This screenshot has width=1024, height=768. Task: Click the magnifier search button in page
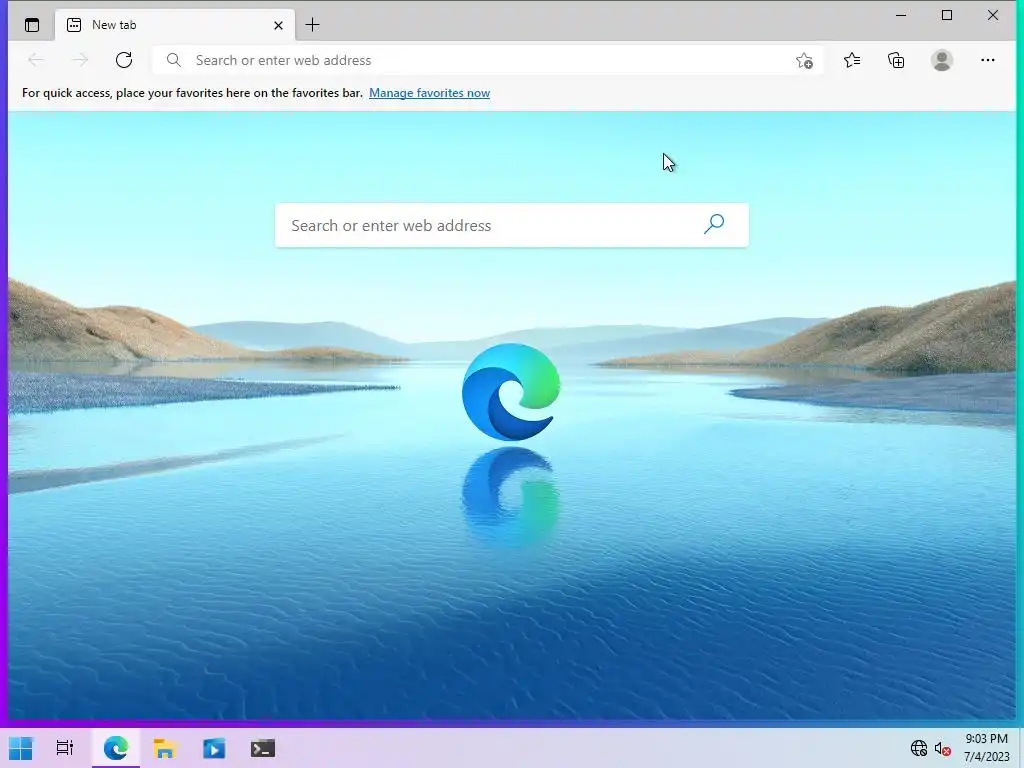[x=714, y=224]
